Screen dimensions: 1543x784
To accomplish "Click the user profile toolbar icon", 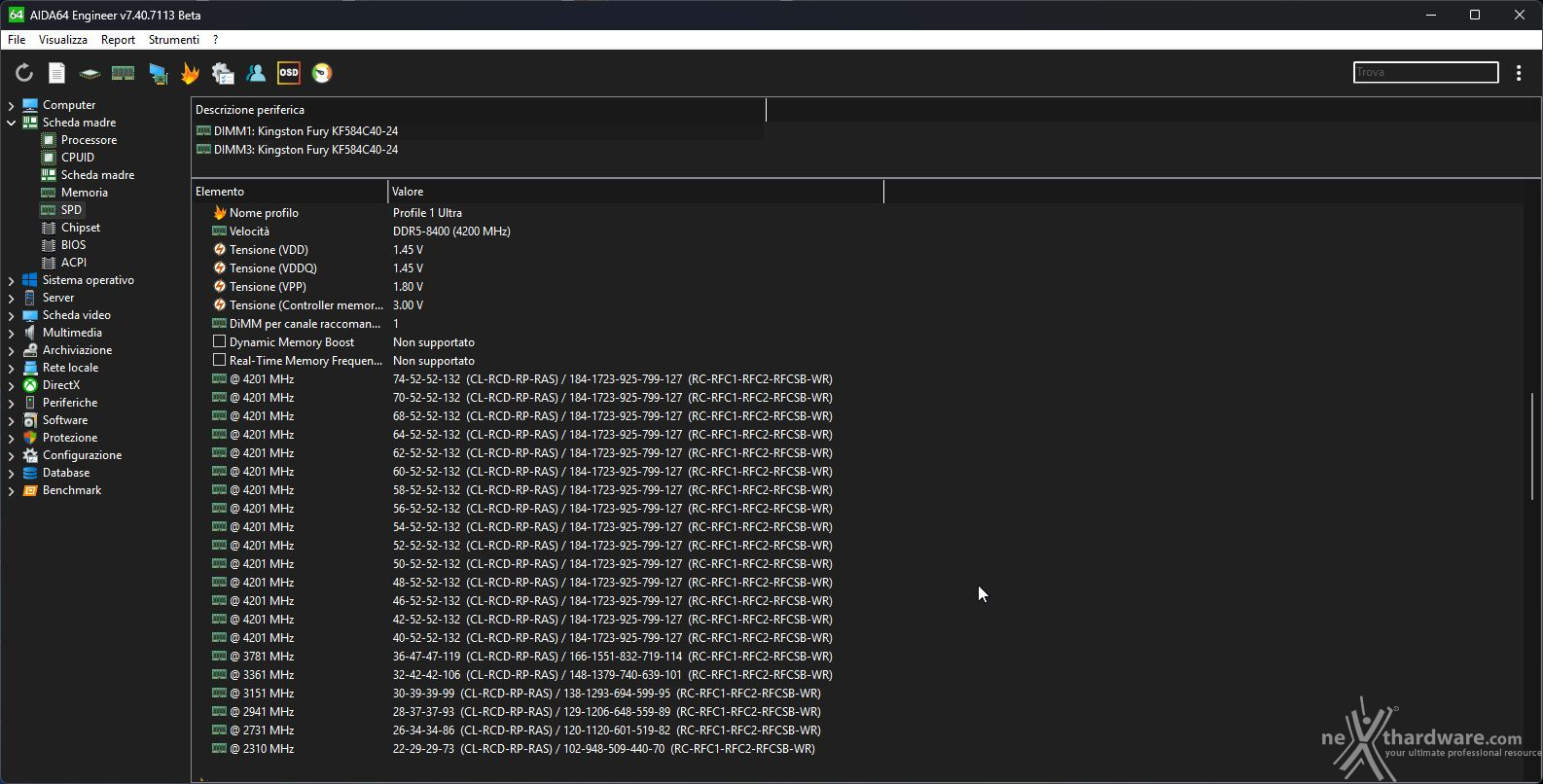I will tap(256, 73).
